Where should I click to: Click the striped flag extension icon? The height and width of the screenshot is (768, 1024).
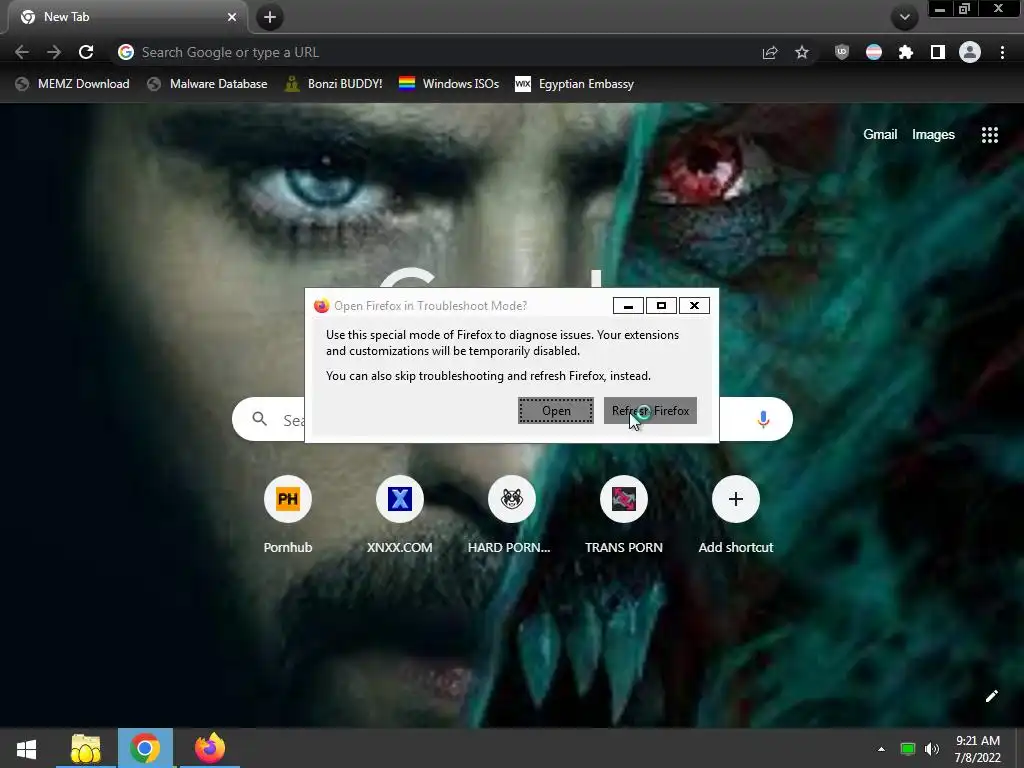click(874, 52)
